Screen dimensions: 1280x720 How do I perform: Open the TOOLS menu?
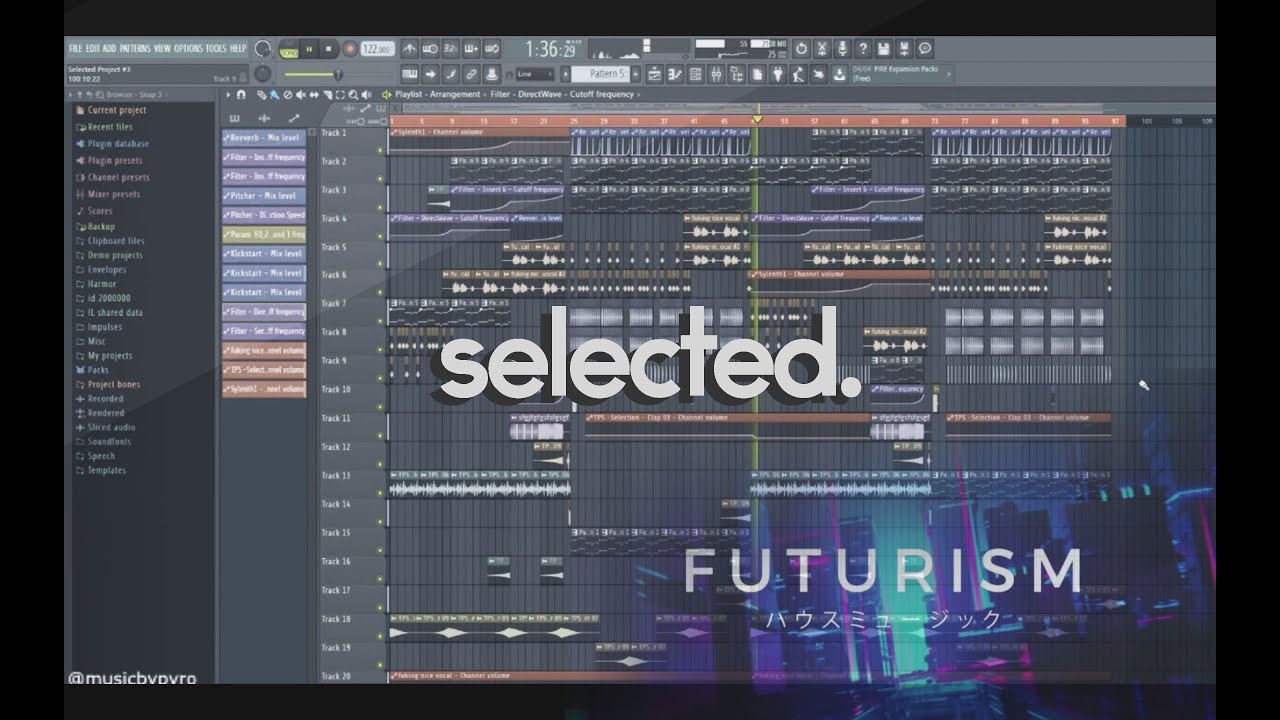pos(216,49)
